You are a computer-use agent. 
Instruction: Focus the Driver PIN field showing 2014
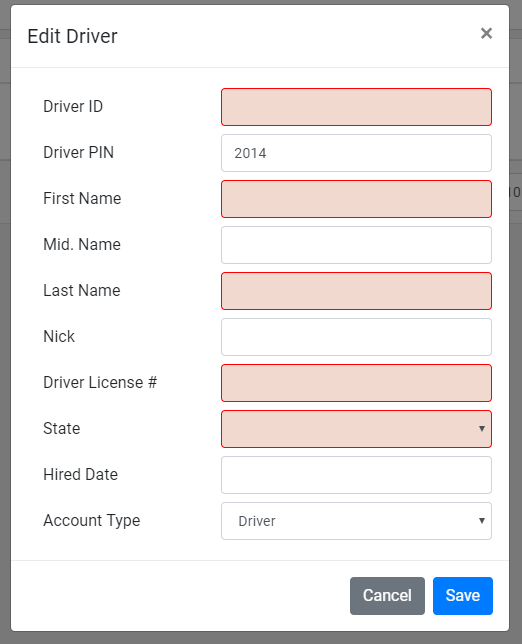356,153
